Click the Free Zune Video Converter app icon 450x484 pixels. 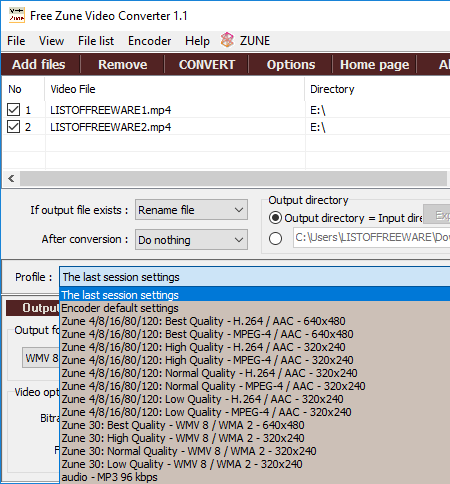pos(17,16)
